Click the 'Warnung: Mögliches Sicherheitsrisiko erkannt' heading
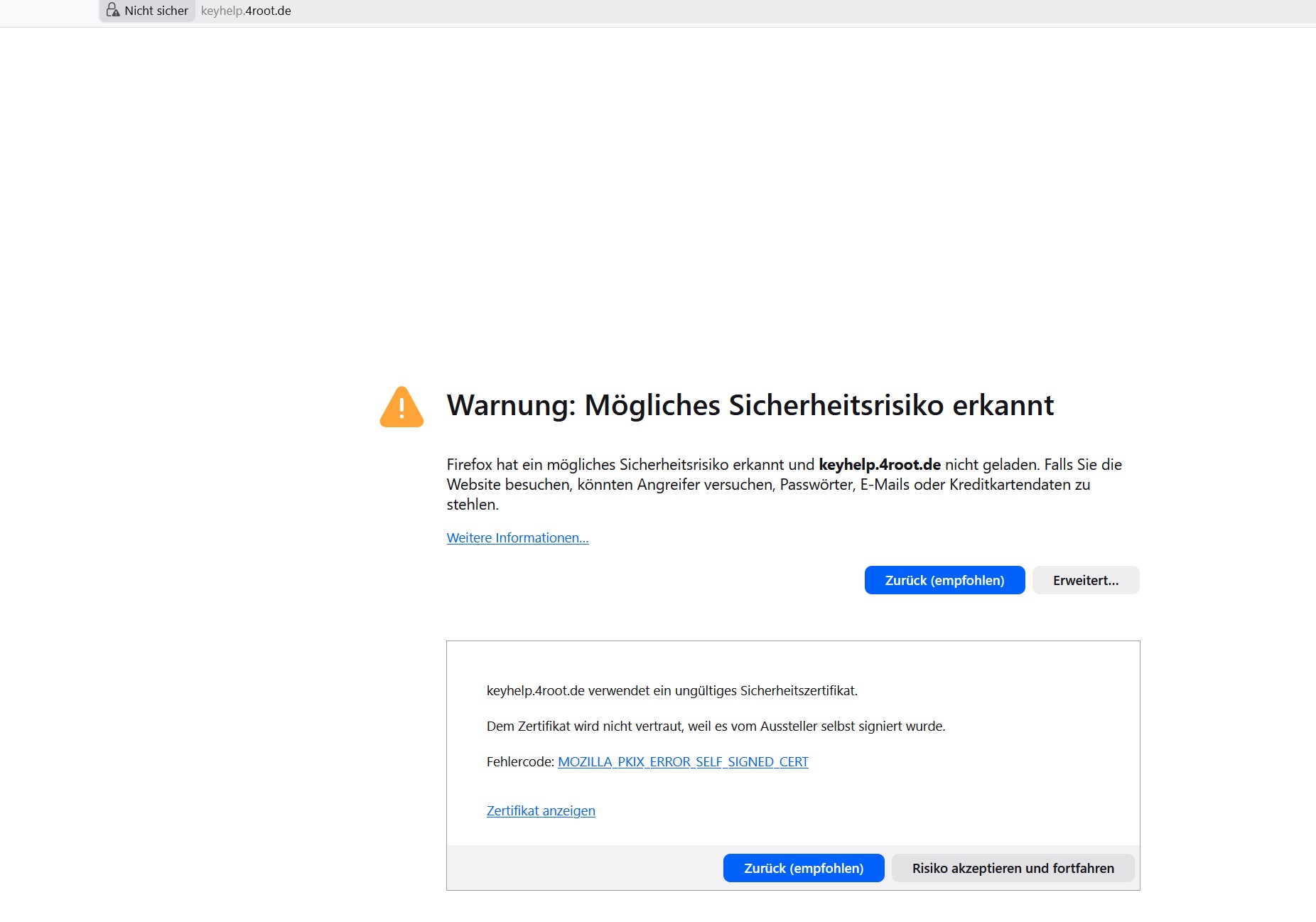This screenshot has width=1316, height=922. 750,405
